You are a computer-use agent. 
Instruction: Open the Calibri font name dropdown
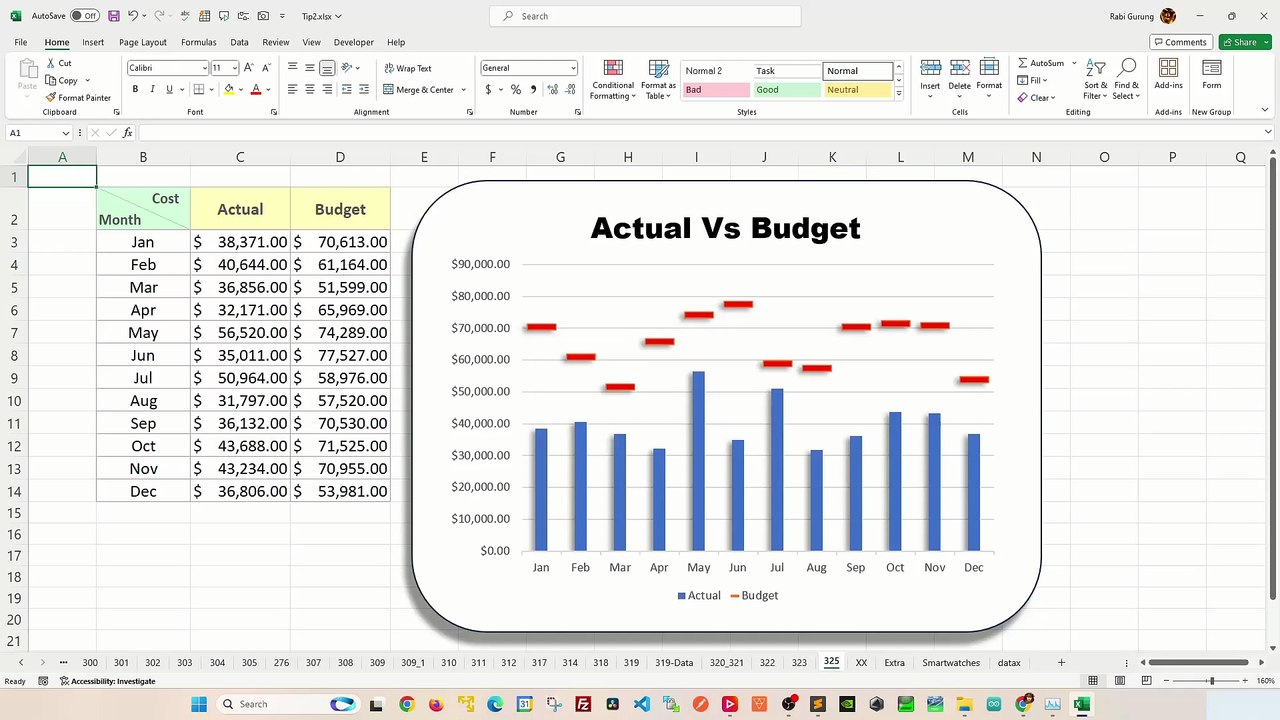[203, 68]
